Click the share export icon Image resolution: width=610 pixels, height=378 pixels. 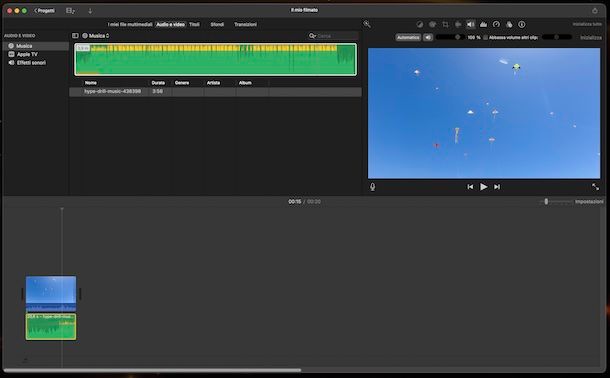[595, 10]
